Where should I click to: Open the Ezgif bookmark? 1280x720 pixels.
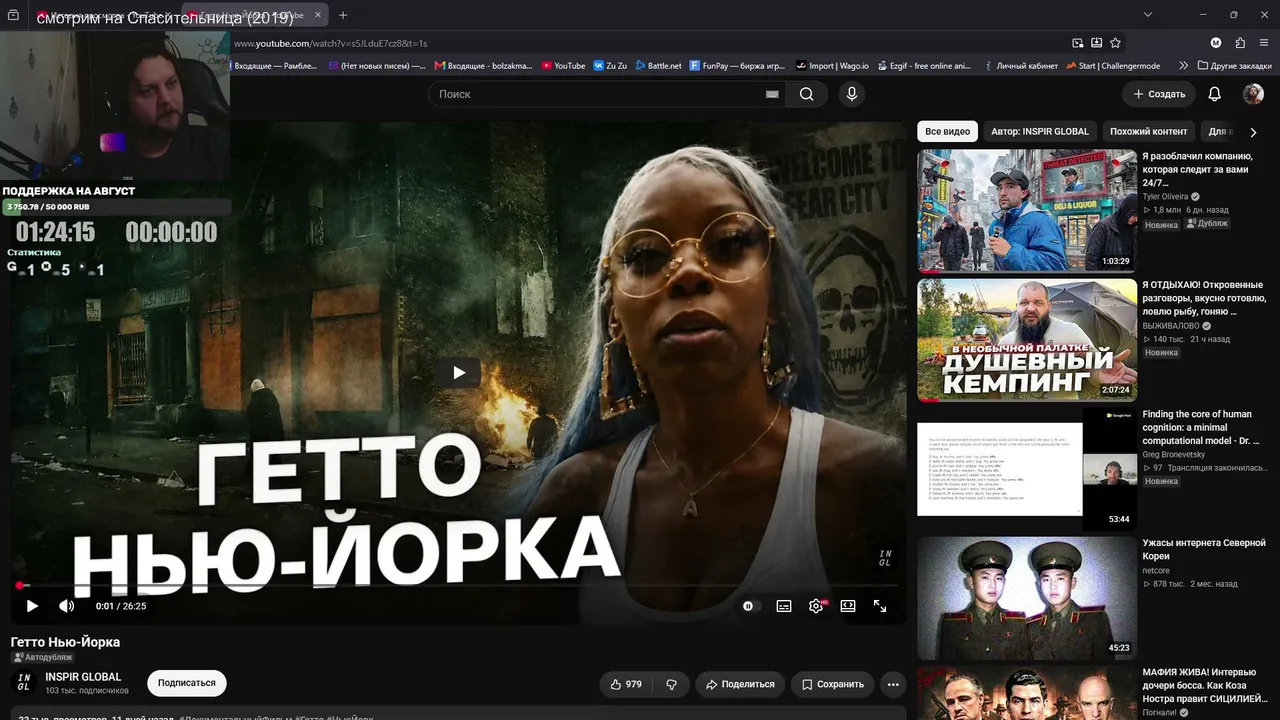924,66
